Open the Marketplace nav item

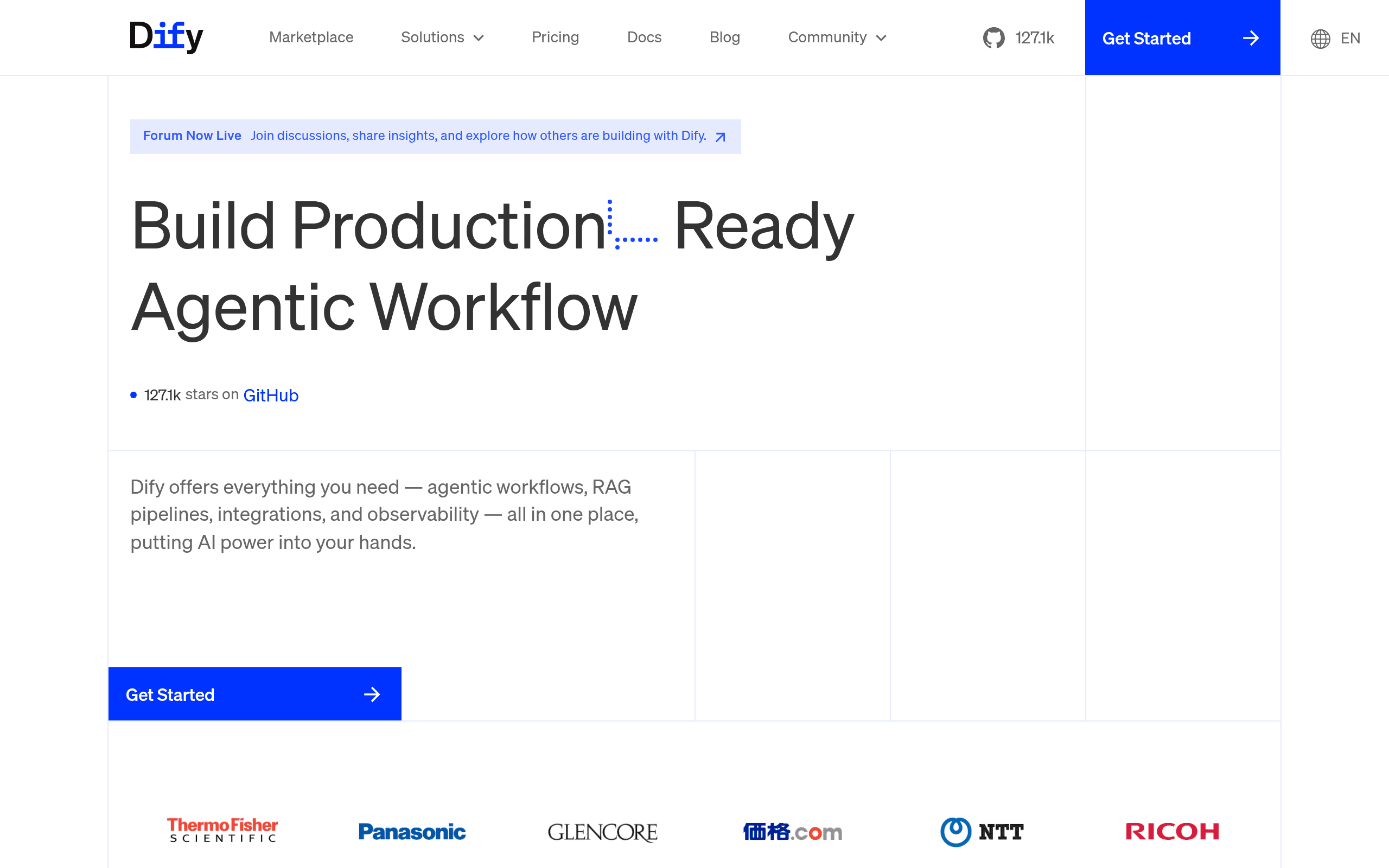click(311, 37)
